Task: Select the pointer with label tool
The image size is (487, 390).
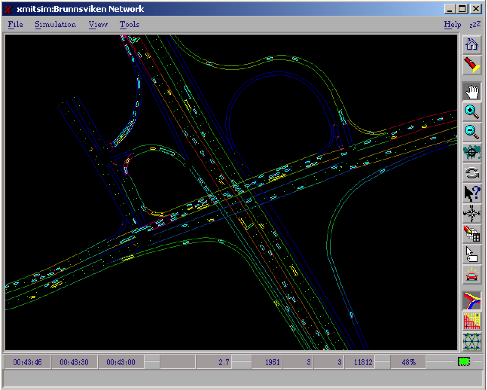Action: coord(472,254)
